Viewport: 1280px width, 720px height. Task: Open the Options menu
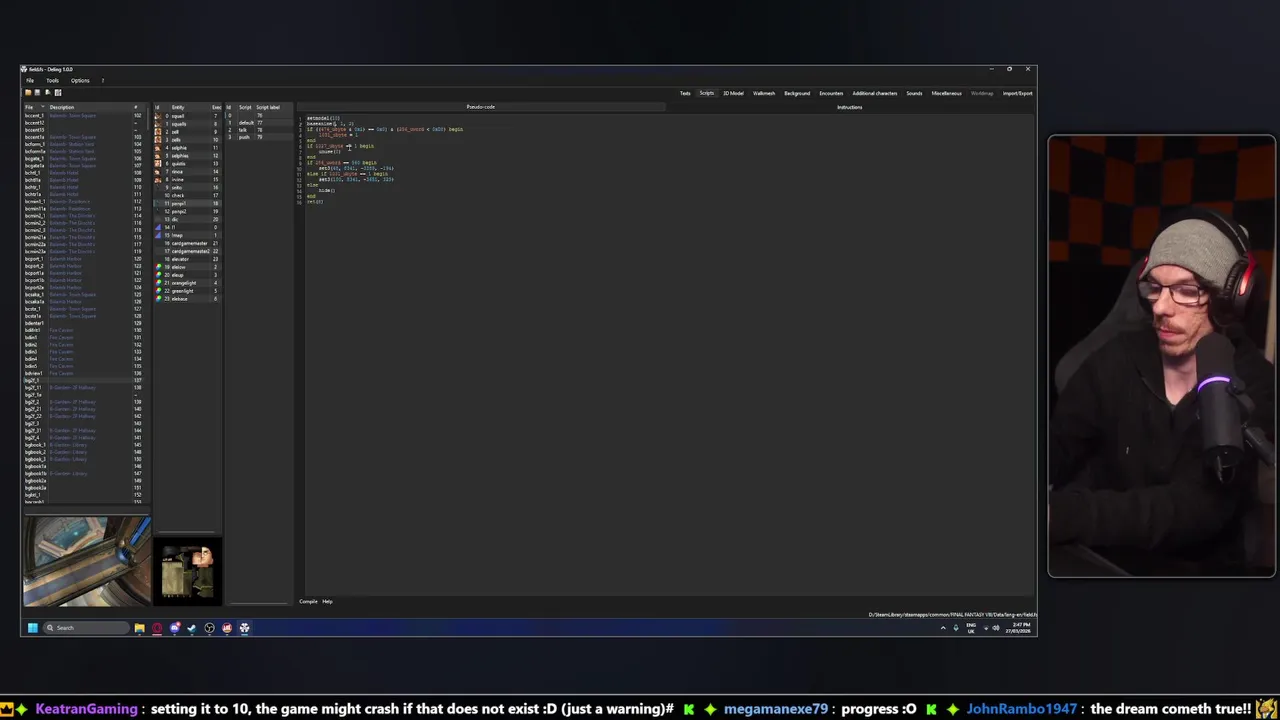tap(80, 80)
